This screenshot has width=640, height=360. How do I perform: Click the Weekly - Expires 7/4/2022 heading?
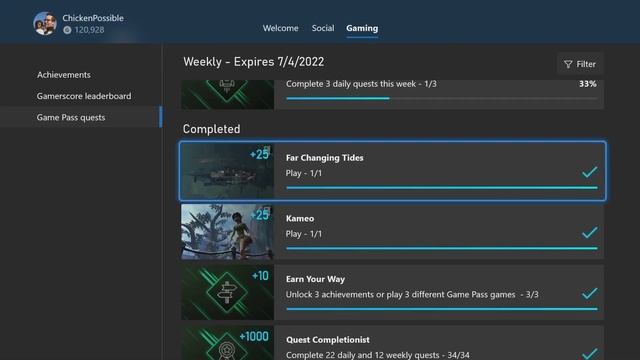(x=253, y=62)
